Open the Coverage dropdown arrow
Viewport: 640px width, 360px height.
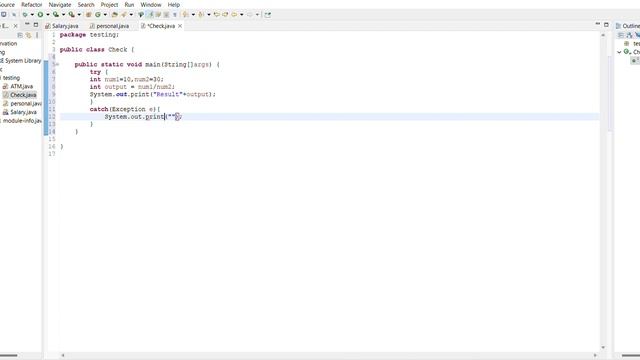click(63, 15)
